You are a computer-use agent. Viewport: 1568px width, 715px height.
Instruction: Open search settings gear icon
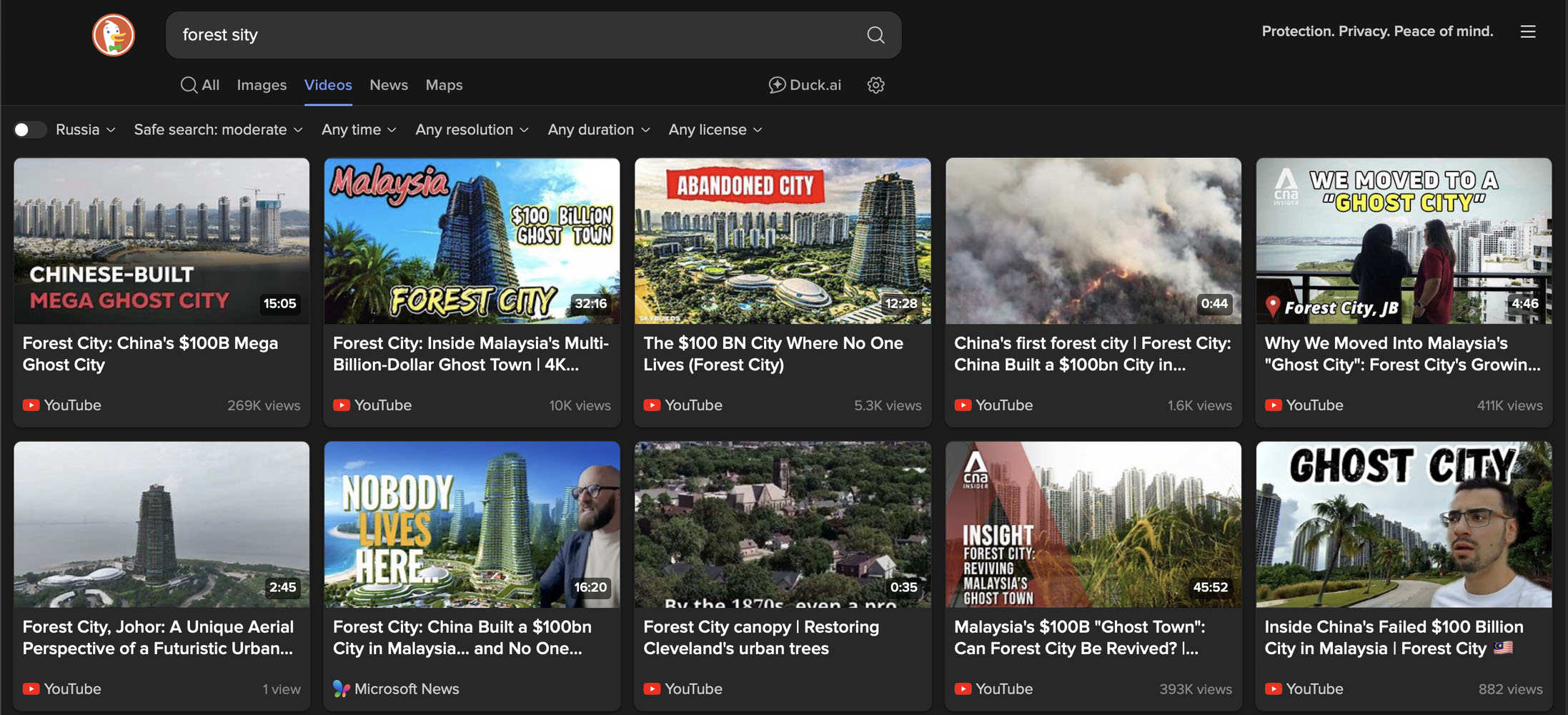click(x=875, y=85)
